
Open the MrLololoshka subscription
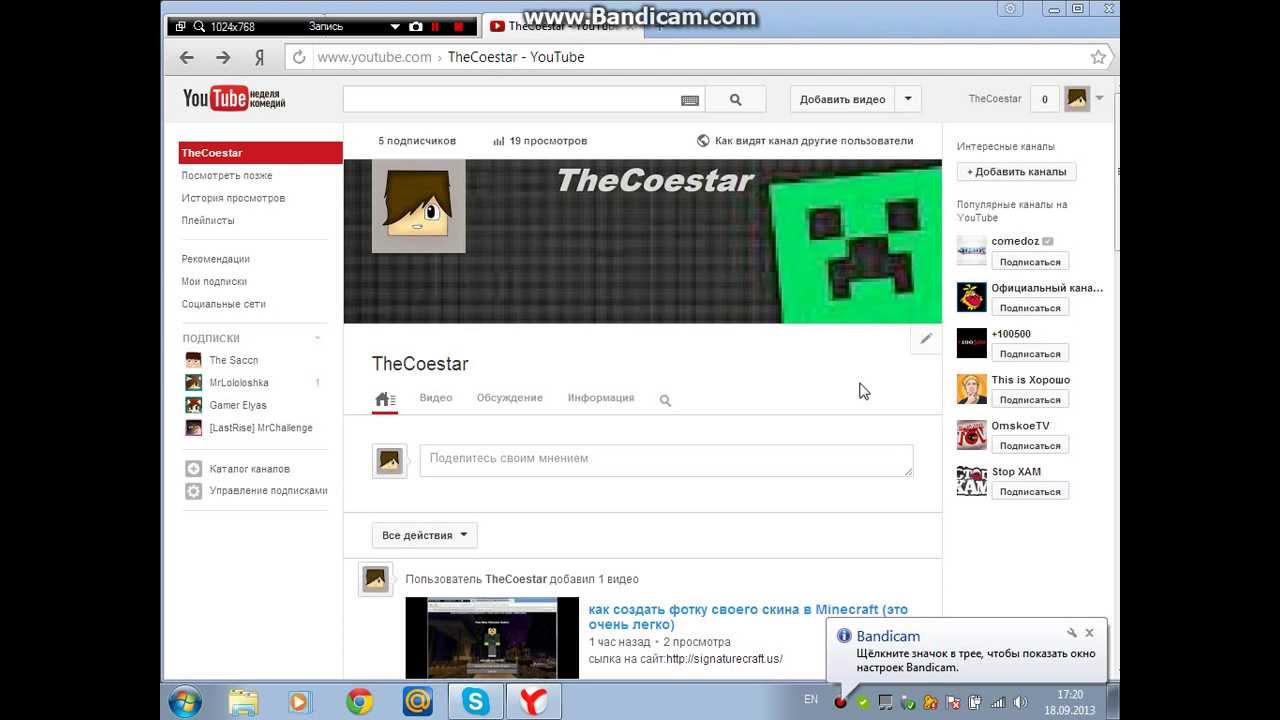(239, 383)
